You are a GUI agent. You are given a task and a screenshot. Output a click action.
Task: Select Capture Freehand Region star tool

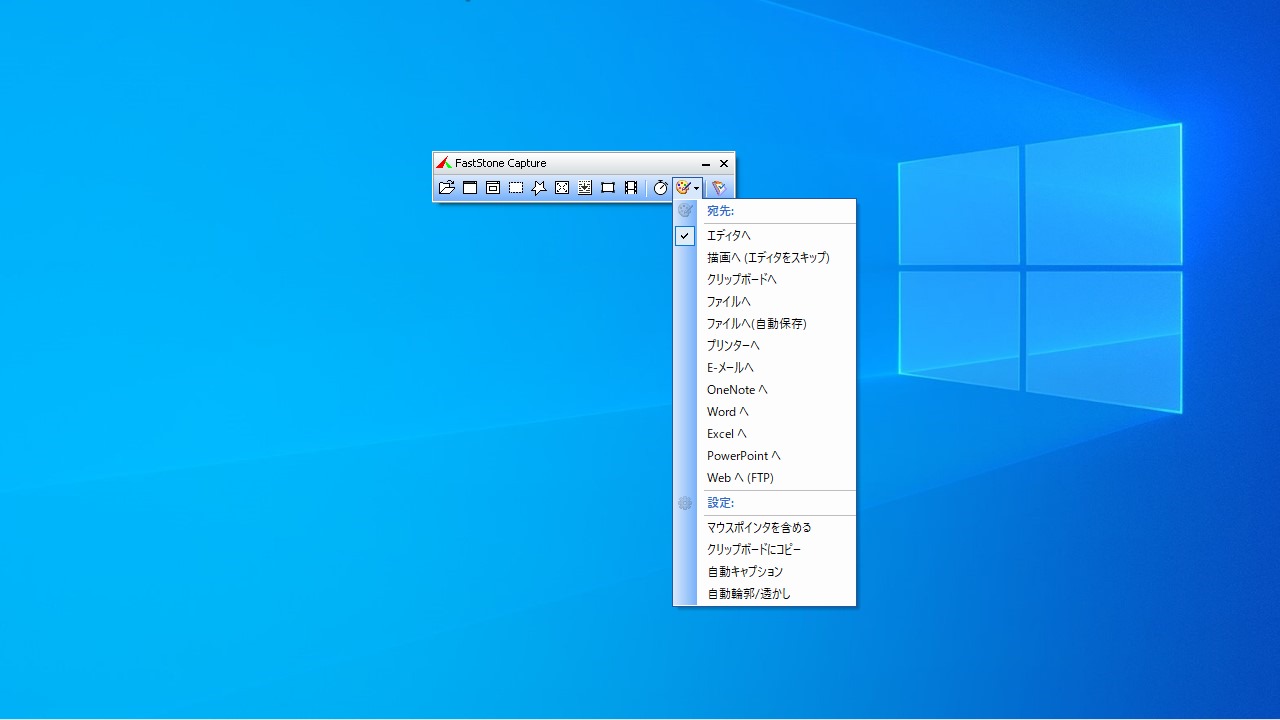pyautogui.click(x=539, y=188)
